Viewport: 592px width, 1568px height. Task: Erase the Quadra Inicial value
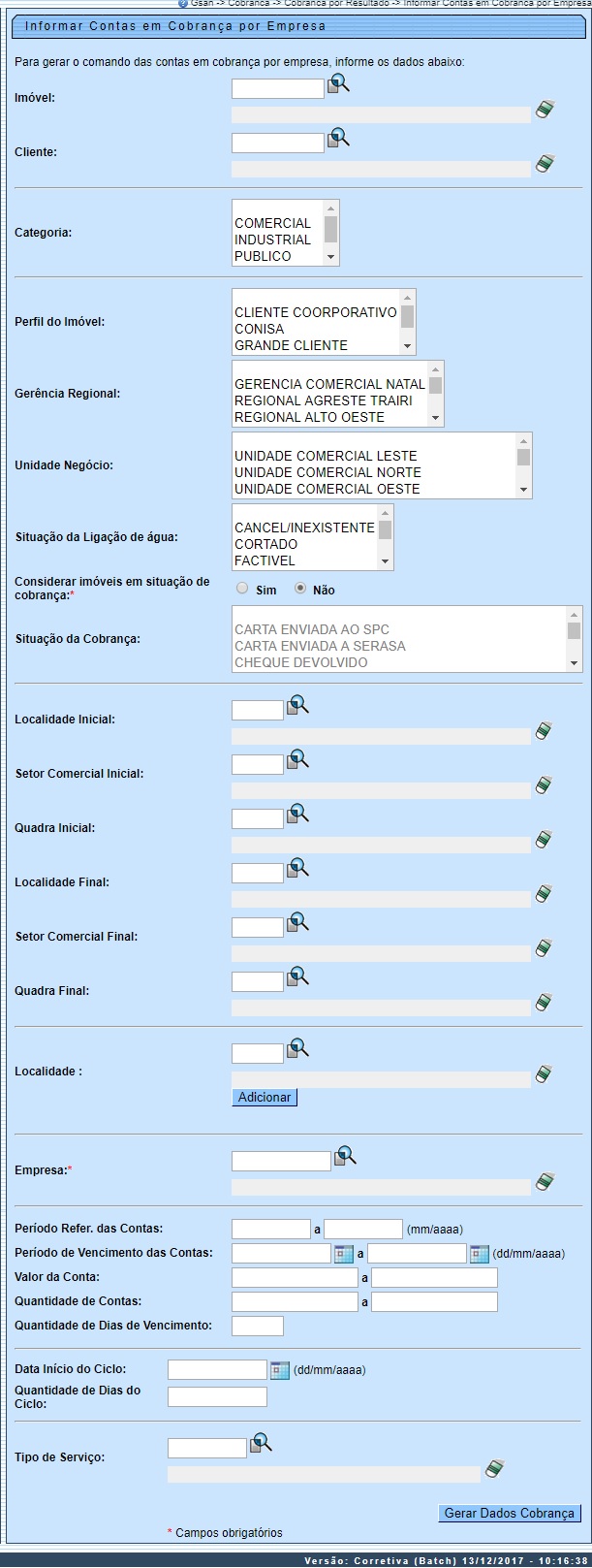click(545, 840)
